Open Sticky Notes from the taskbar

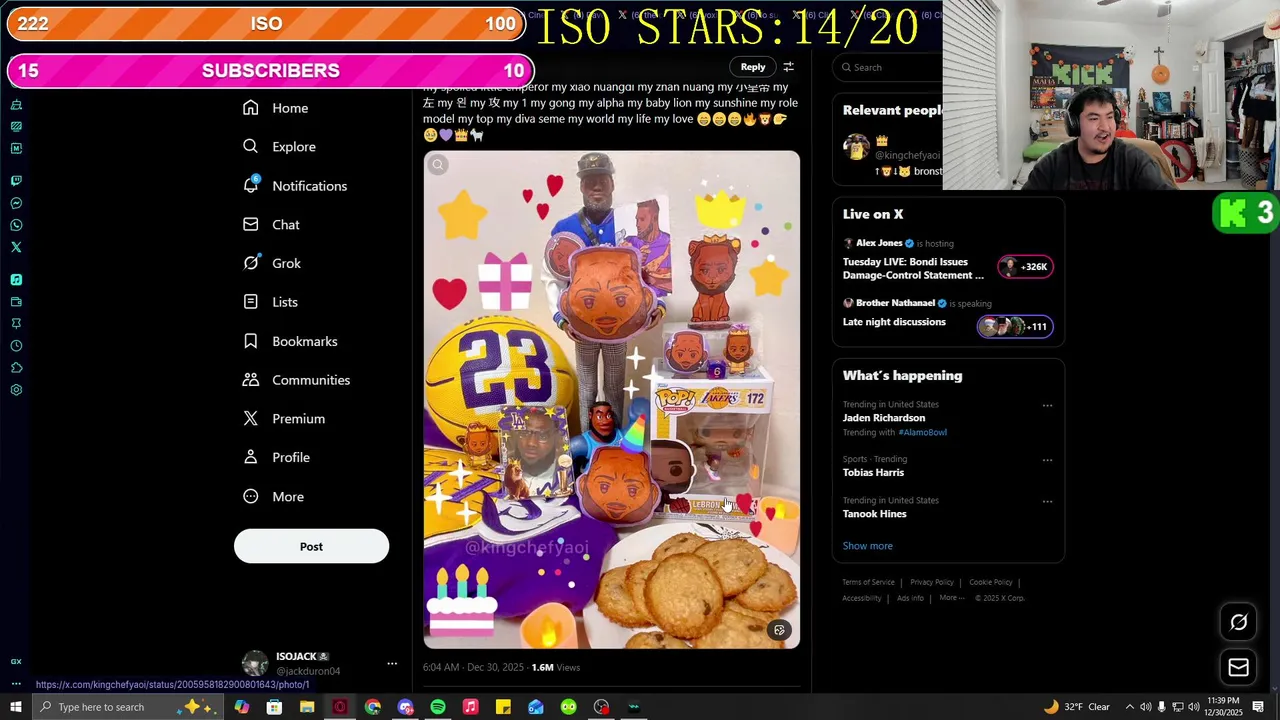click(503, 707)
